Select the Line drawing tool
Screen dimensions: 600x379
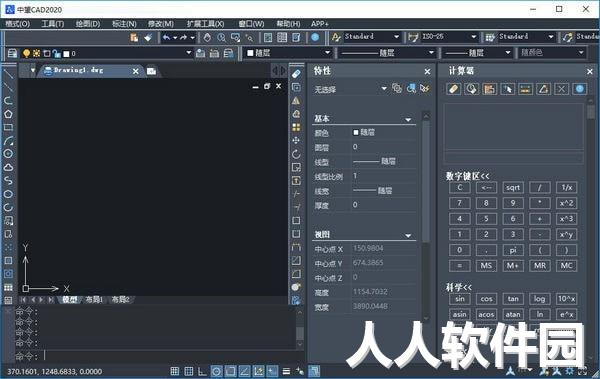8,74
